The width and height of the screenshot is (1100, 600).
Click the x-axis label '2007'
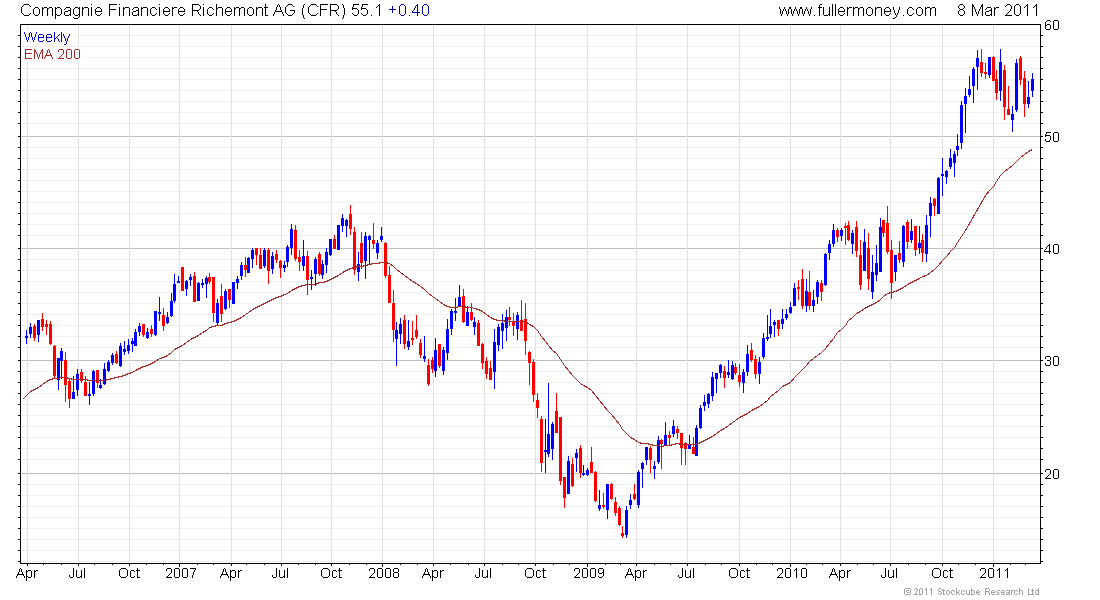pos(180,573)
